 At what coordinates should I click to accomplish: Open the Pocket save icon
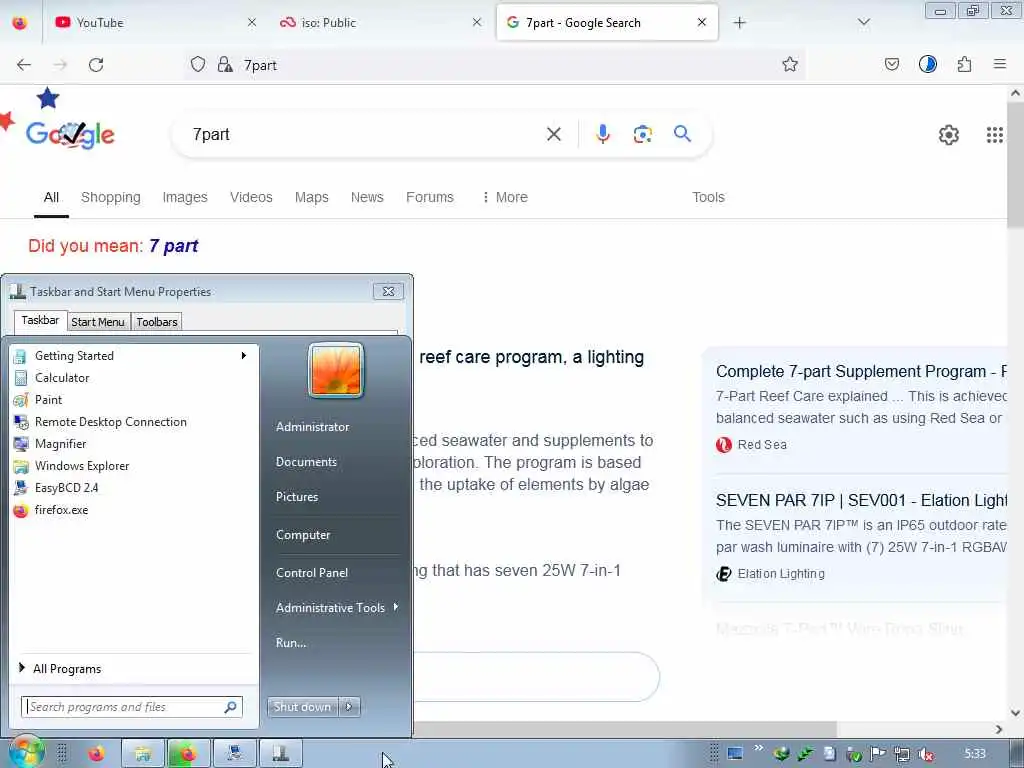(891, 64)
